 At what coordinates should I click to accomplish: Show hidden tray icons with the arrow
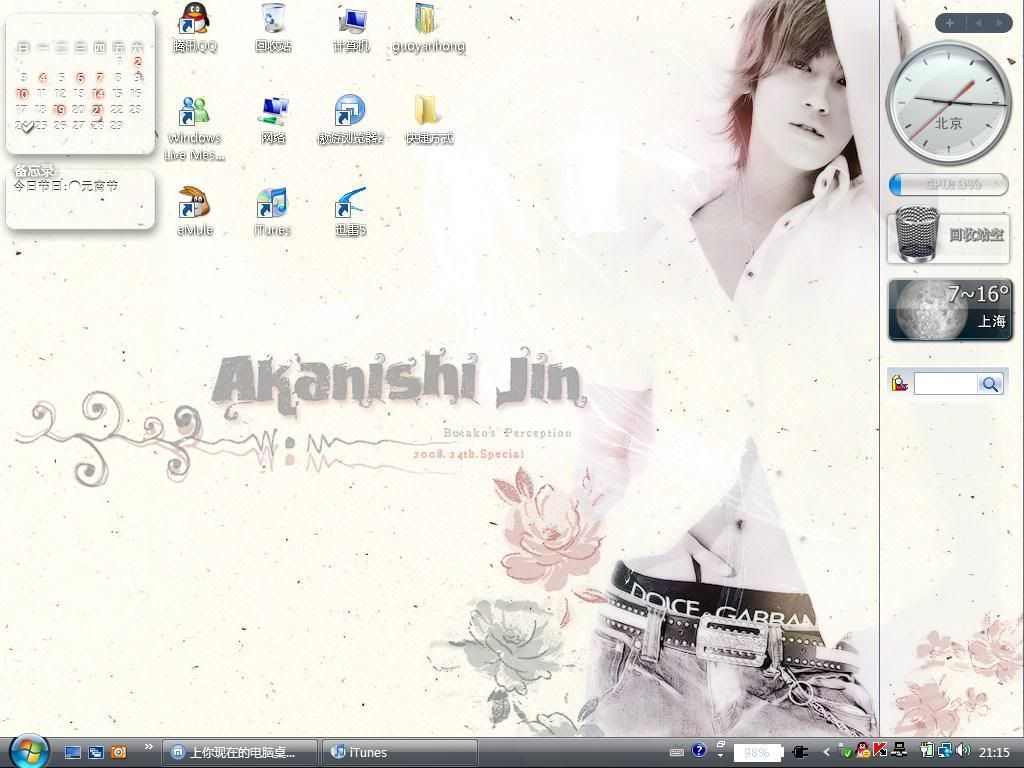(826, 752)
